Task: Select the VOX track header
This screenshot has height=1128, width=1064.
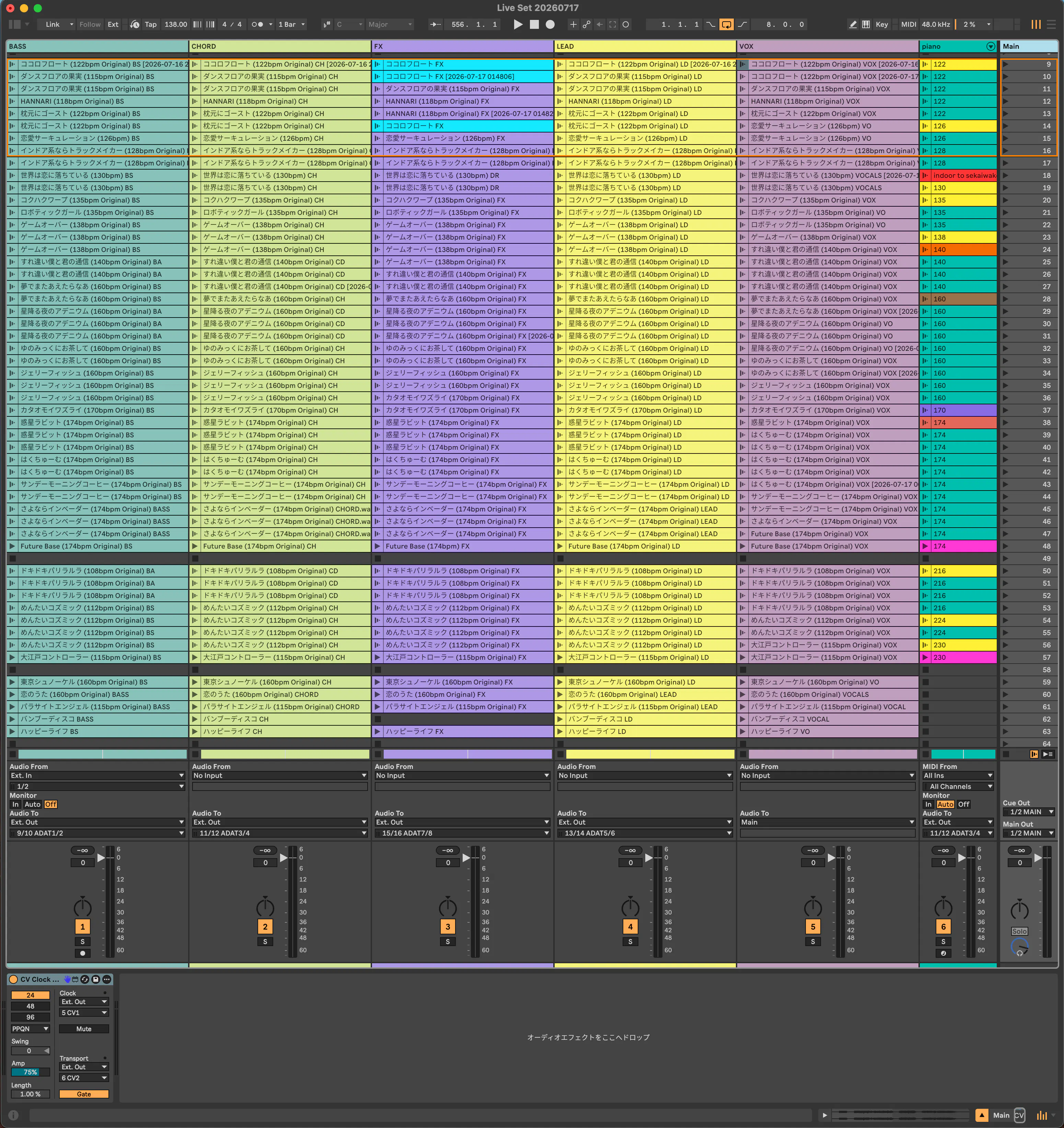Action: [828, 47]
